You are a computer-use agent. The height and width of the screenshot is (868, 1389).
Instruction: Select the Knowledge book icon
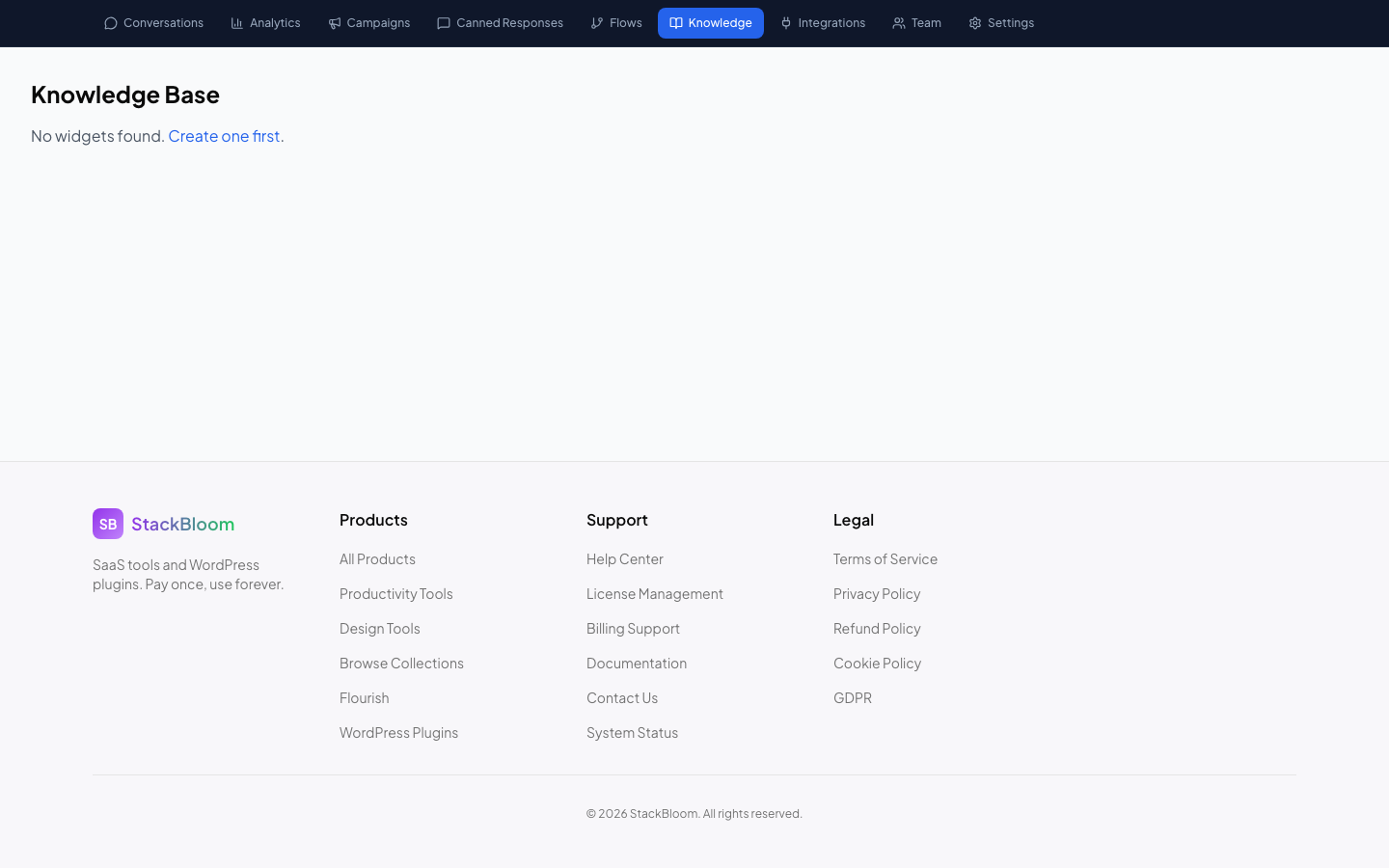point(677,22)
